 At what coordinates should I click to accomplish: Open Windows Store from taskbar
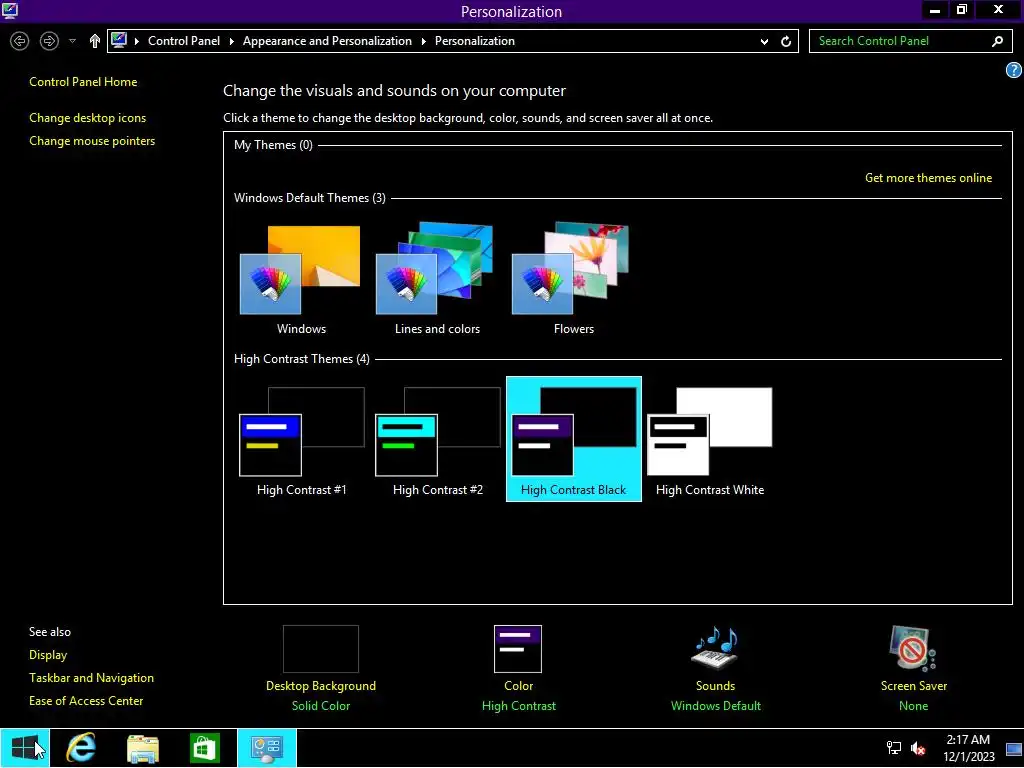pyautogui.click(x=204, y=748)
